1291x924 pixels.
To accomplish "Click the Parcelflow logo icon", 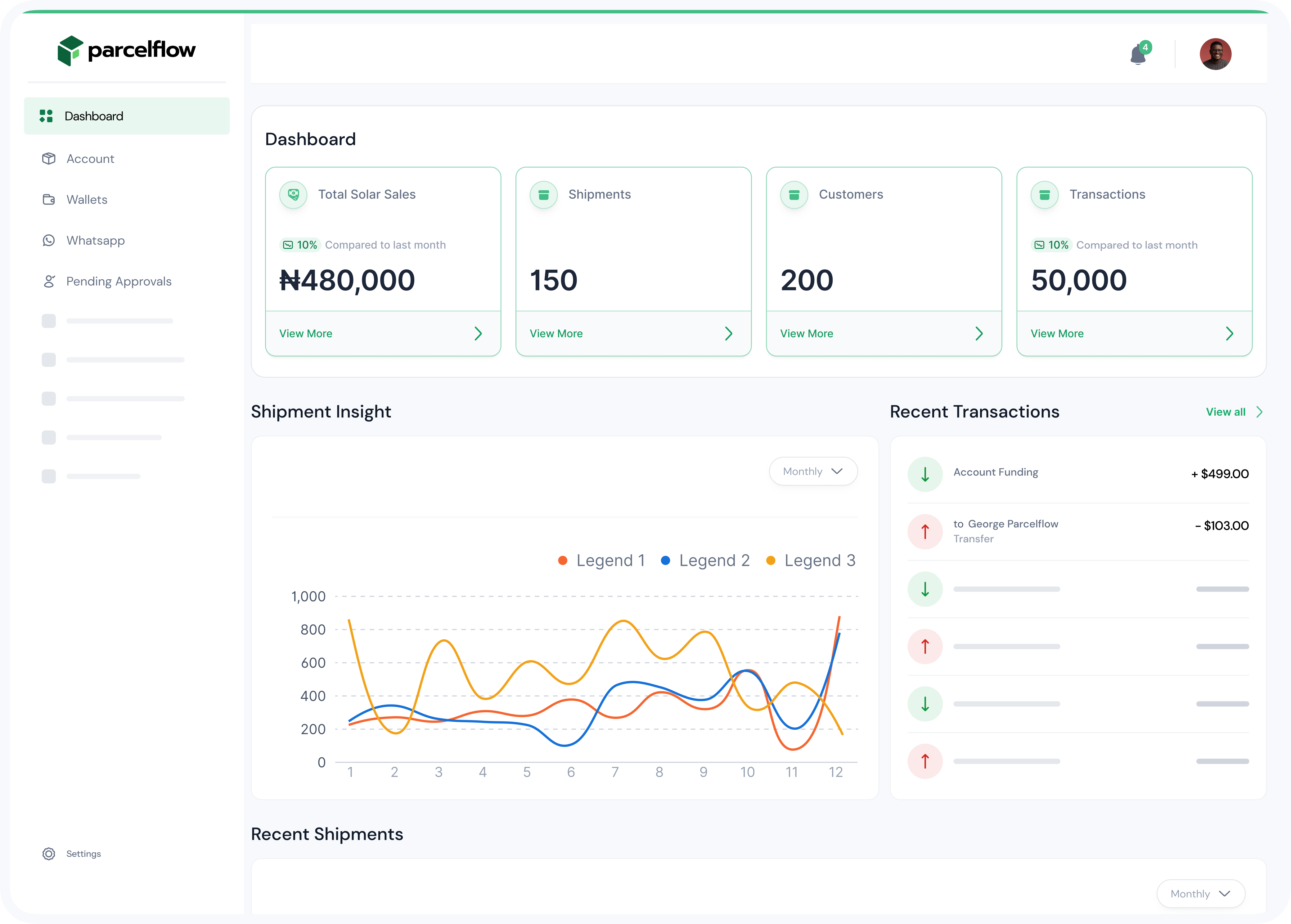I will click(x=70, y=50).
